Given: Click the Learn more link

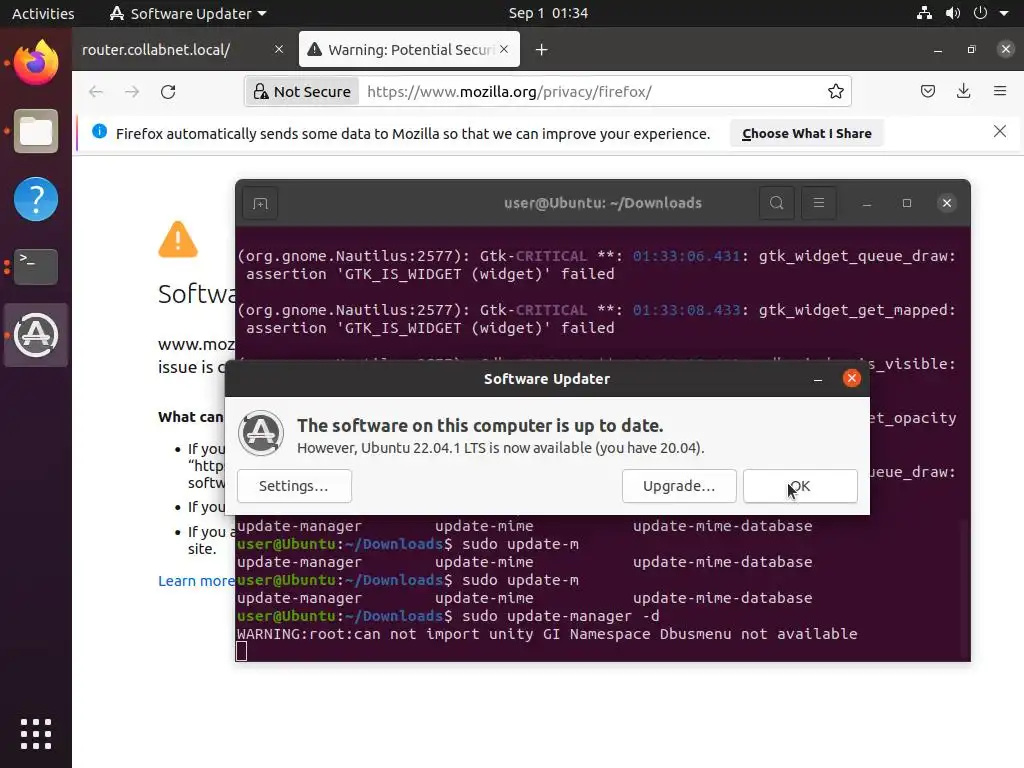Looking at the screenshot, I should click(196, 581).
